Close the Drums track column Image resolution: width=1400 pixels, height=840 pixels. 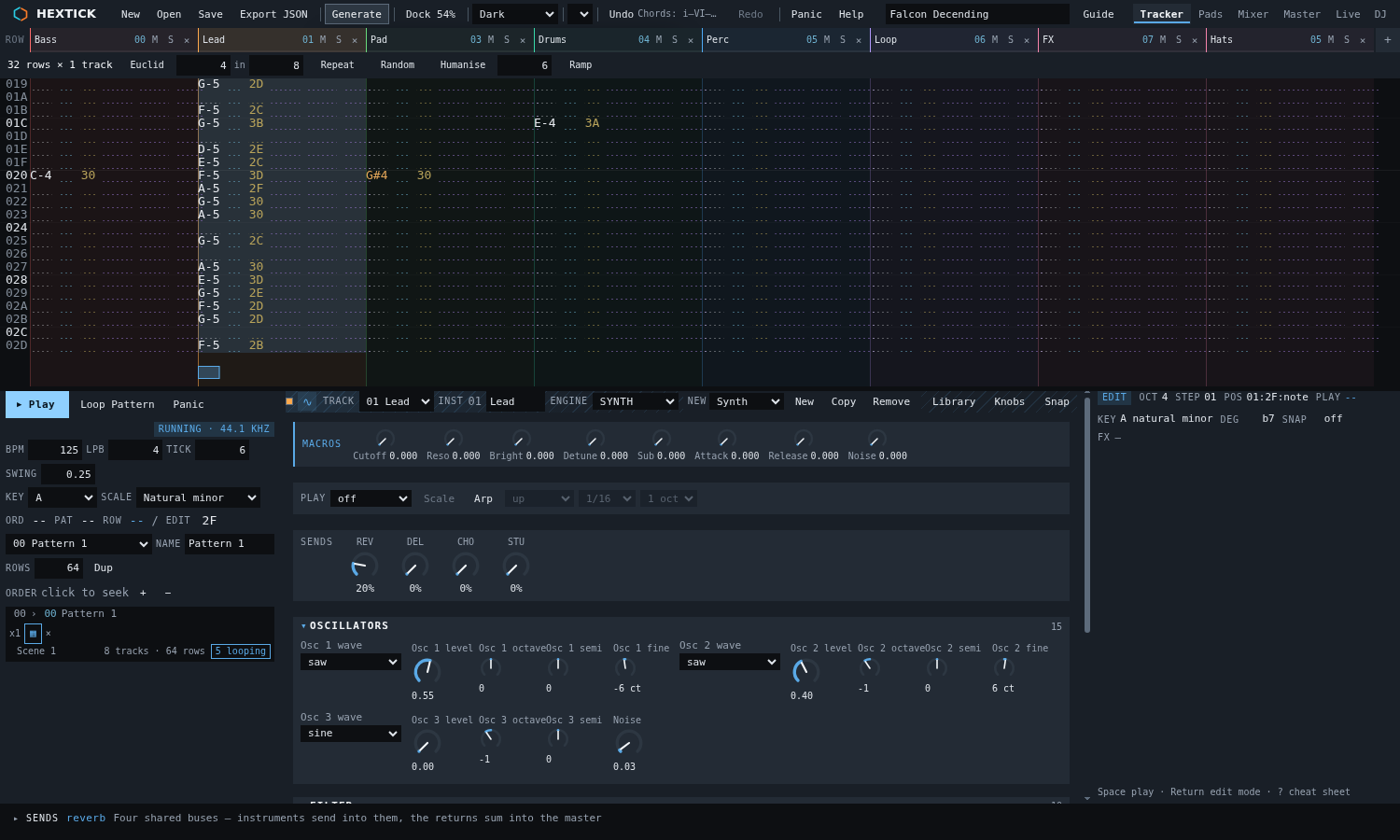(x=691, y=40)
